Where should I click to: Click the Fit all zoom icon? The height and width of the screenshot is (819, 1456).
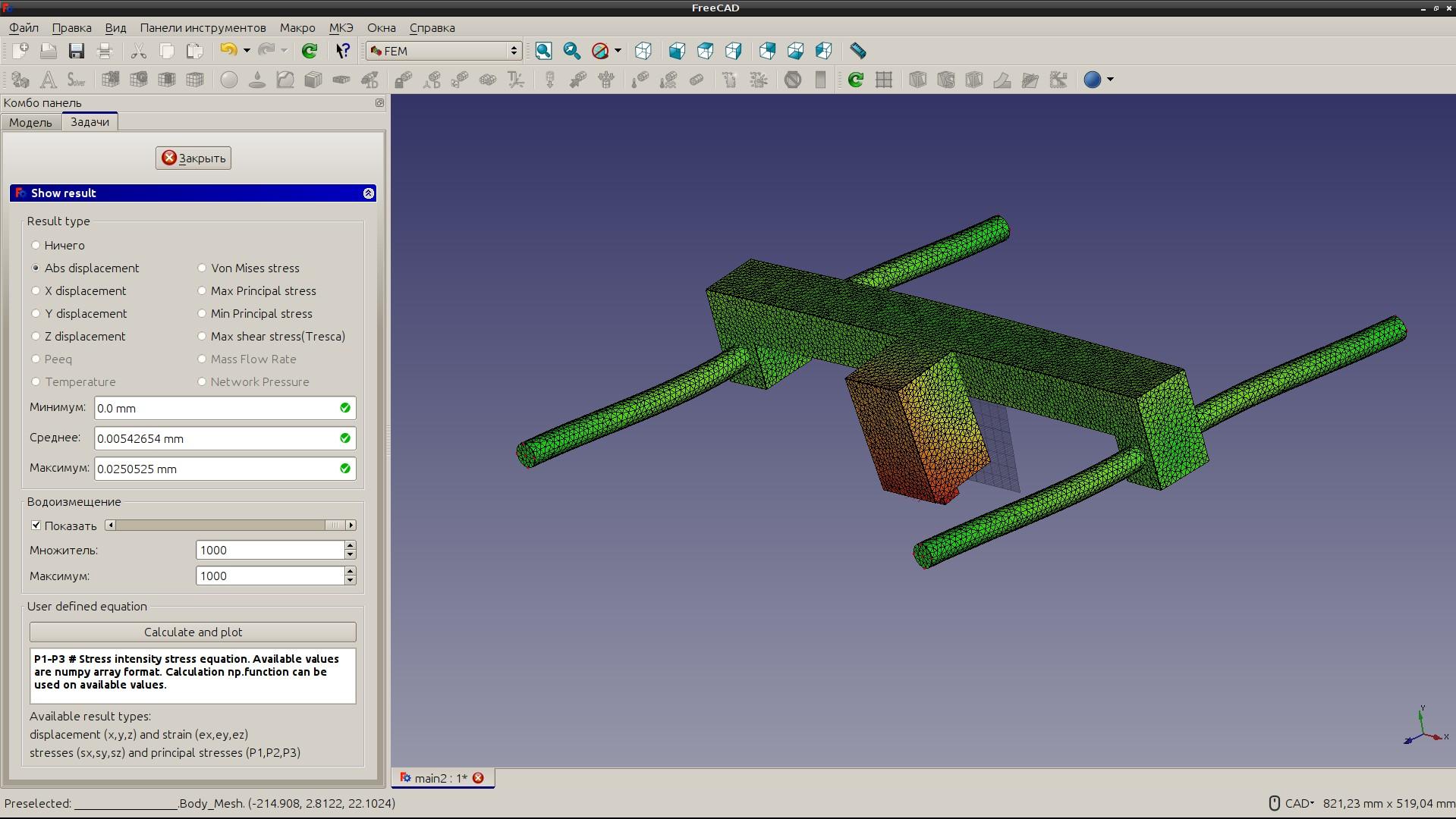[543, 51]
